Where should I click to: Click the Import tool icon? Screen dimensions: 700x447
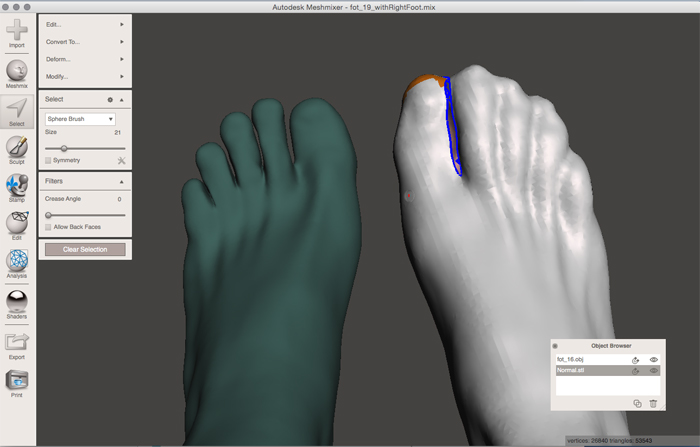coord(17,29)
